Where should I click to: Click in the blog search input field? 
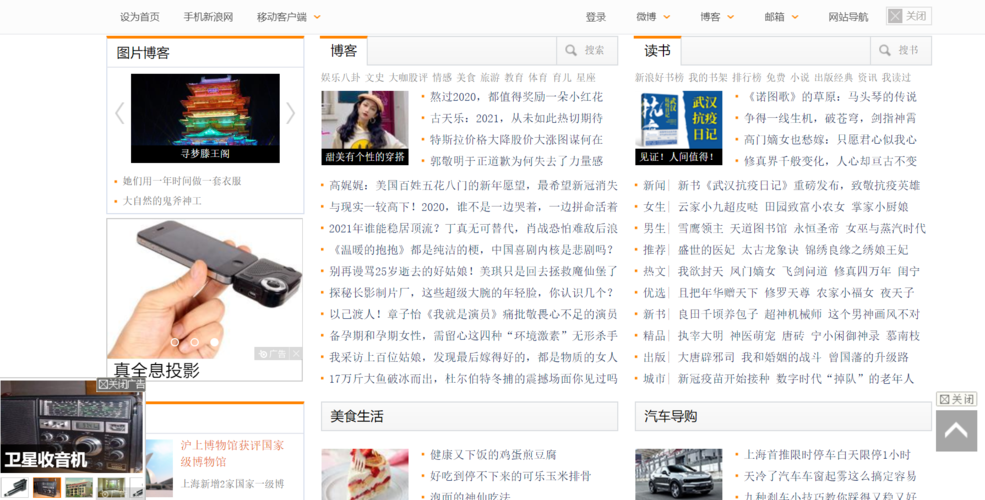[x=462, y=50]
